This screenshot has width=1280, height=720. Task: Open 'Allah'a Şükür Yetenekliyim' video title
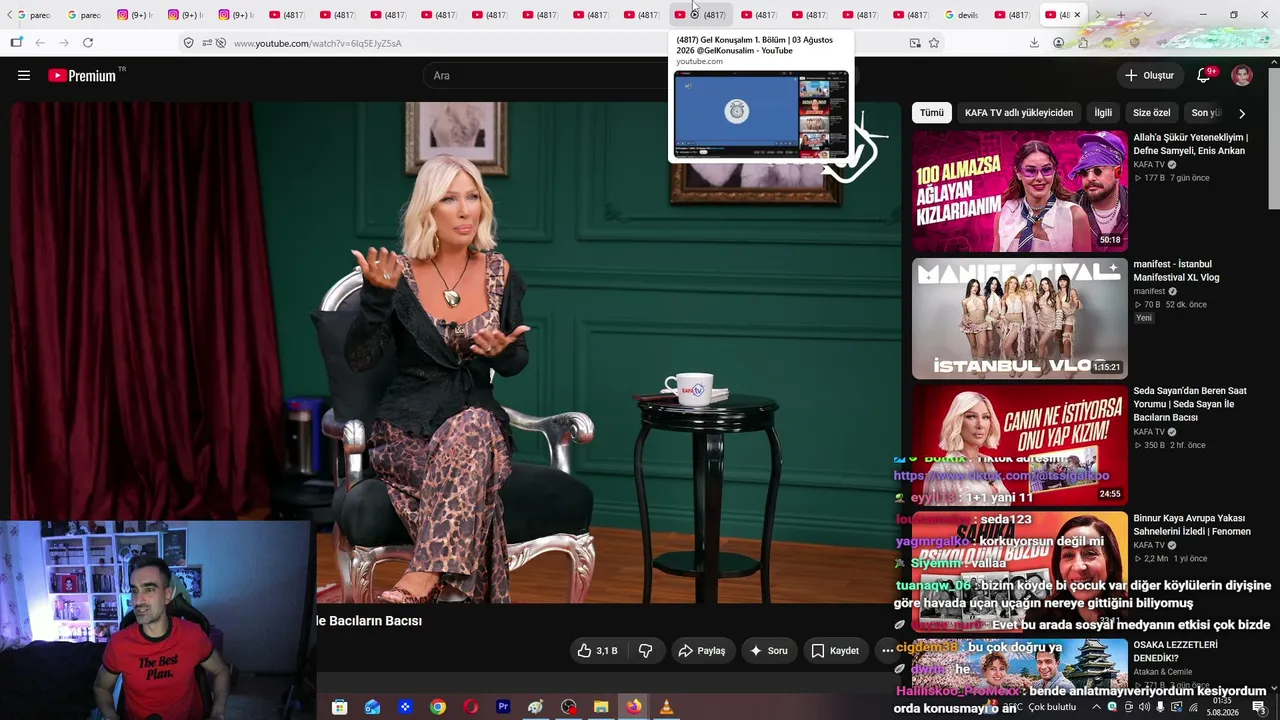1191,144
